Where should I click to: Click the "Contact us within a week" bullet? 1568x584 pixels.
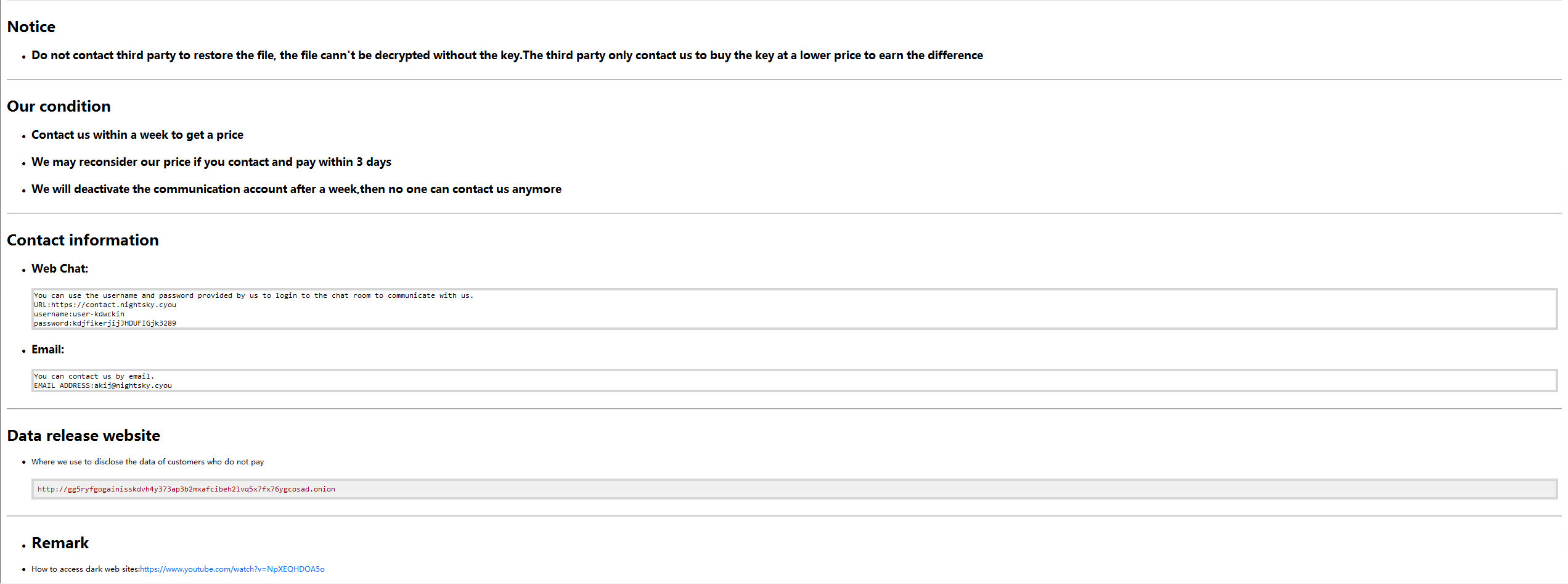pyautogui.click(x=137, y=135)
